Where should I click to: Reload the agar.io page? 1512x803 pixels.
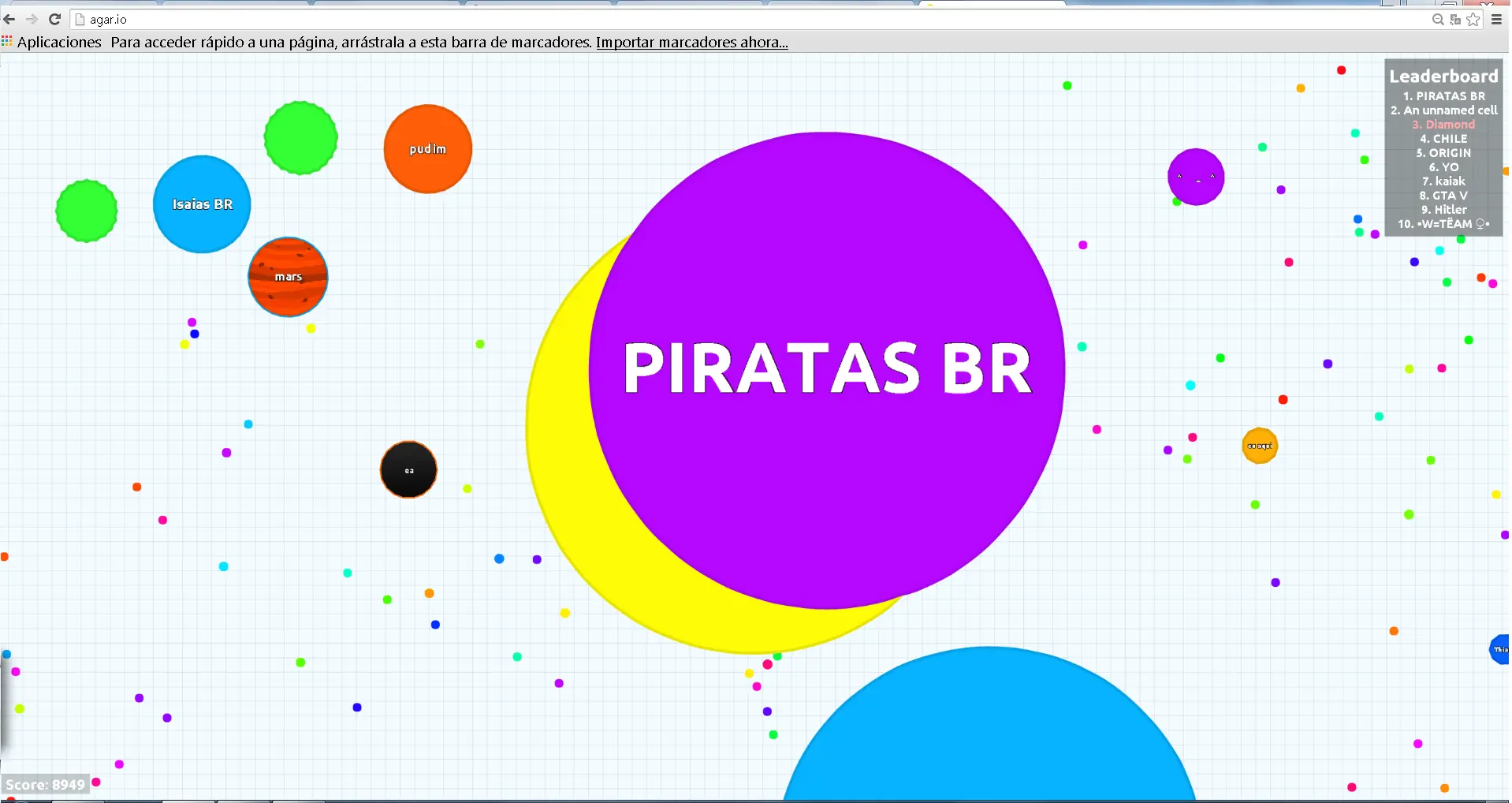54,19
